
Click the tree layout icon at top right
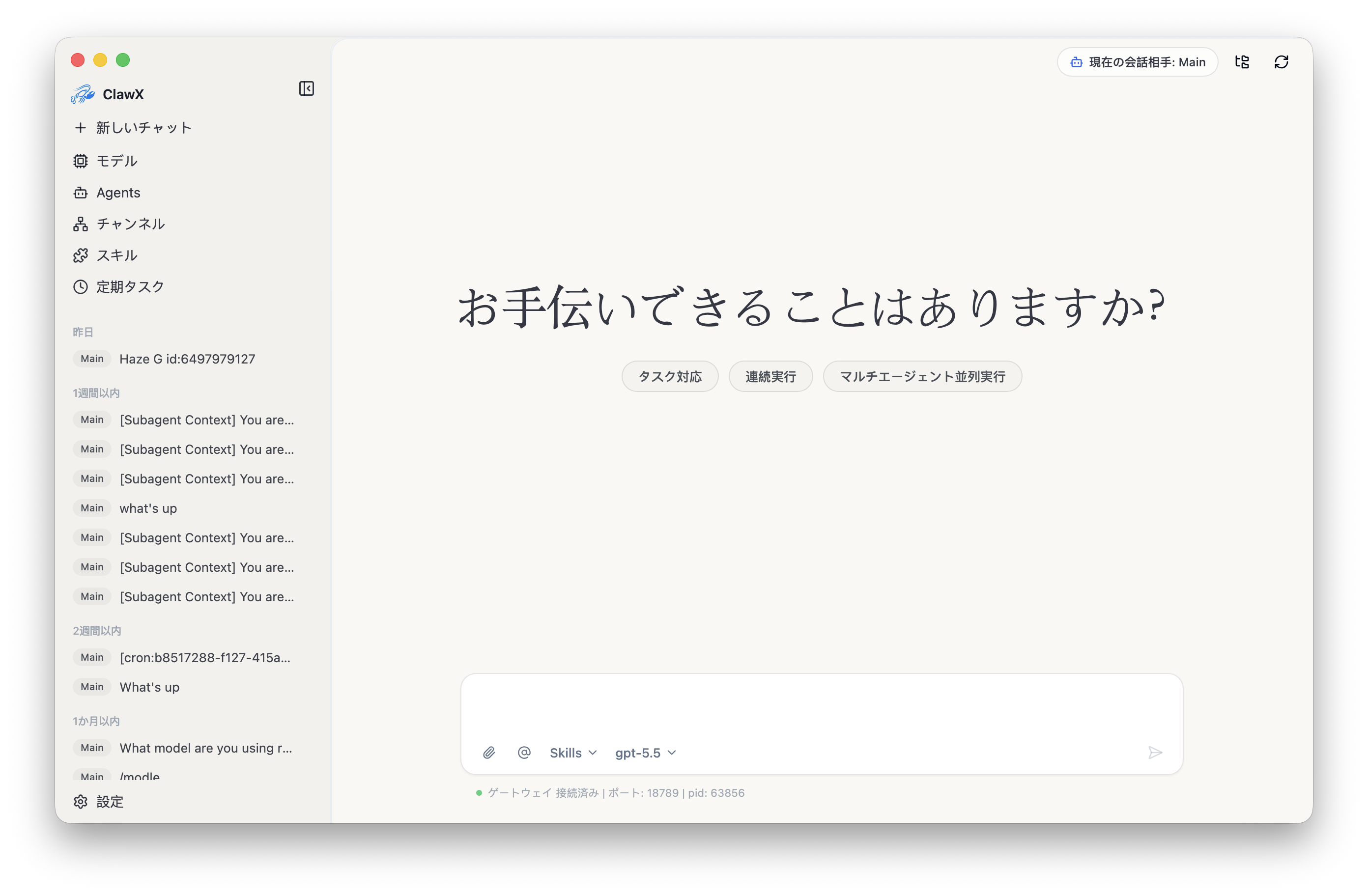(x=1242, y=62)
